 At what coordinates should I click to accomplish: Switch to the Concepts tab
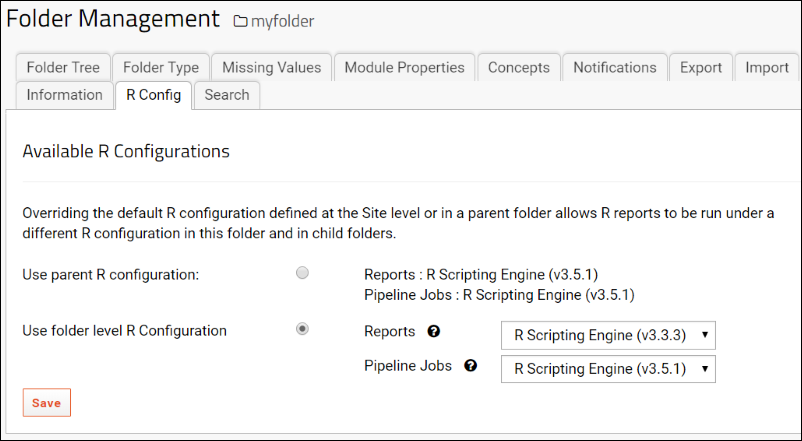tap(518, 68)
